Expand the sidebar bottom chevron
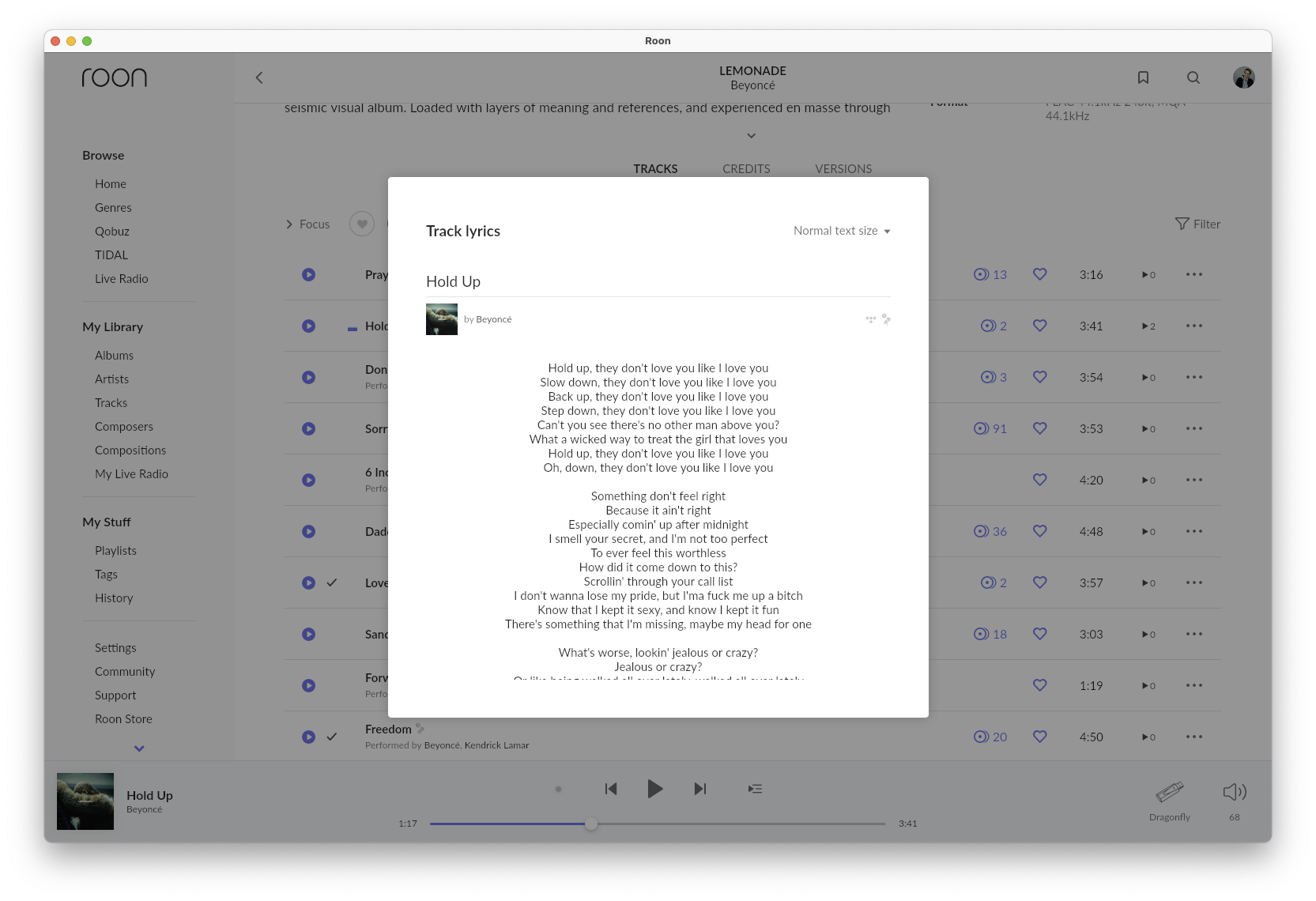Viewport: 1316px width, 901px height. [x=139, y=748]
